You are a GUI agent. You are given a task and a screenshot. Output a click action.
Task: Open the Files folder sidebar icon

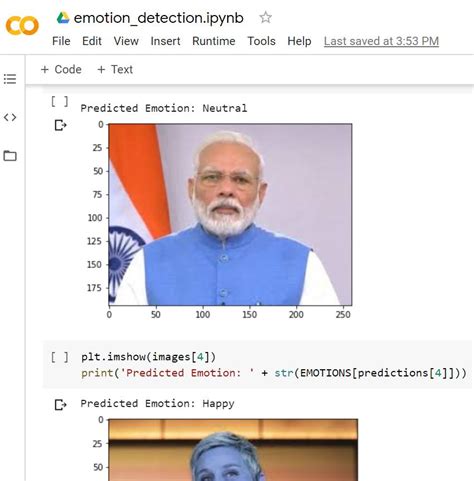coord(10,155)
